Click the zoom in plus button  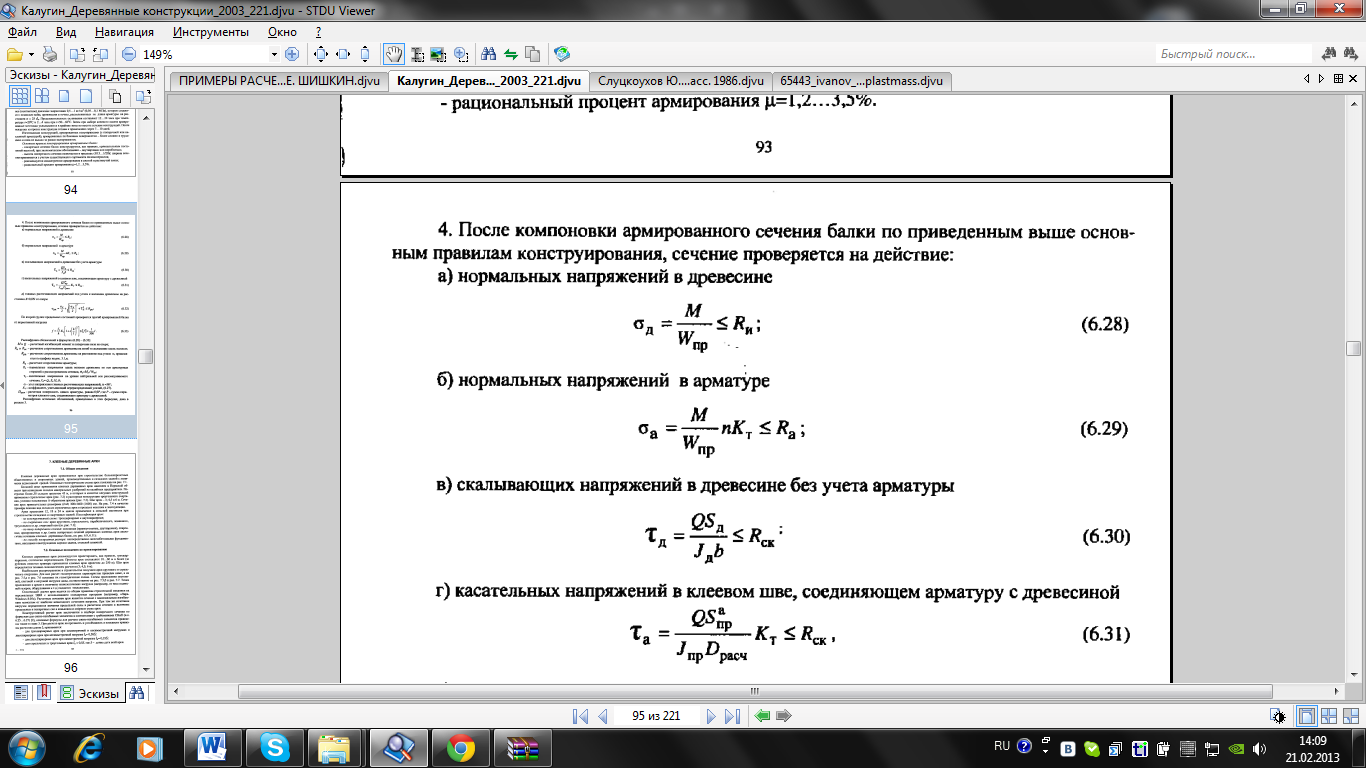[x=292, y=54]
